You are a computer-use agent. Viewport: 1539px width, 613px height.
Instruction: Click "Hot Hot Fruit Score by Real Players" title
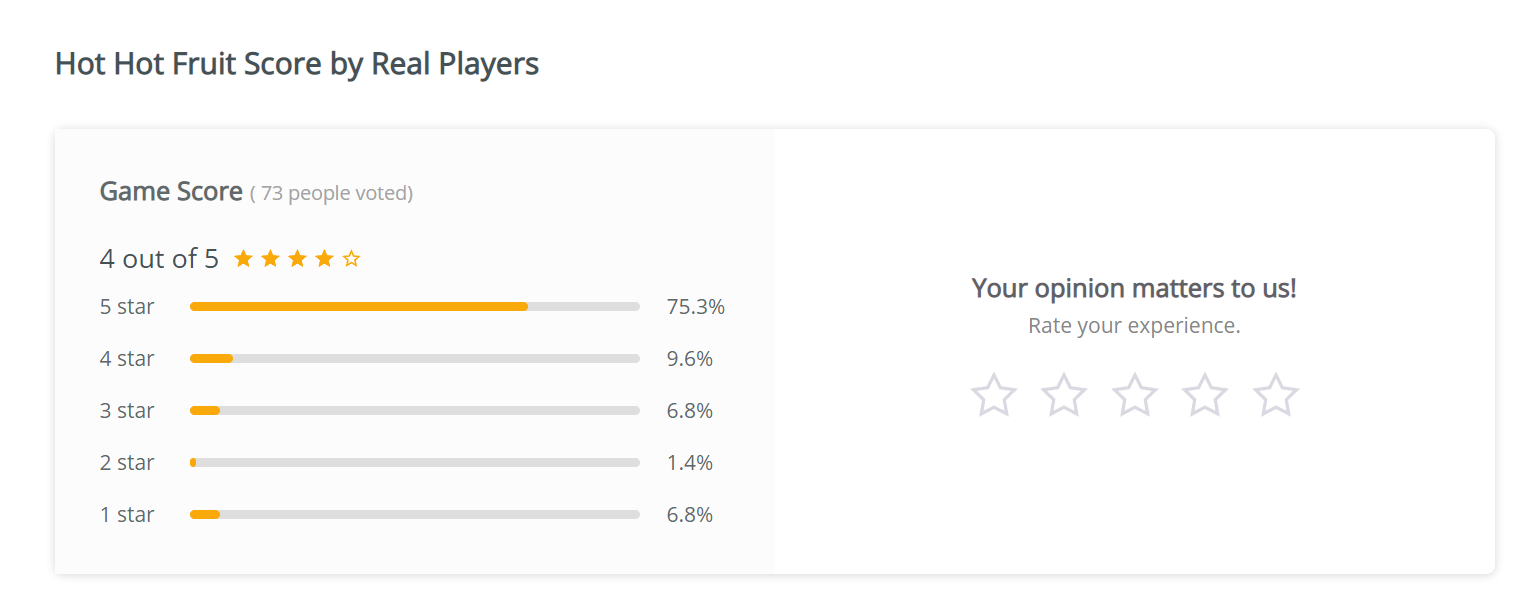(x=297, y=64)
